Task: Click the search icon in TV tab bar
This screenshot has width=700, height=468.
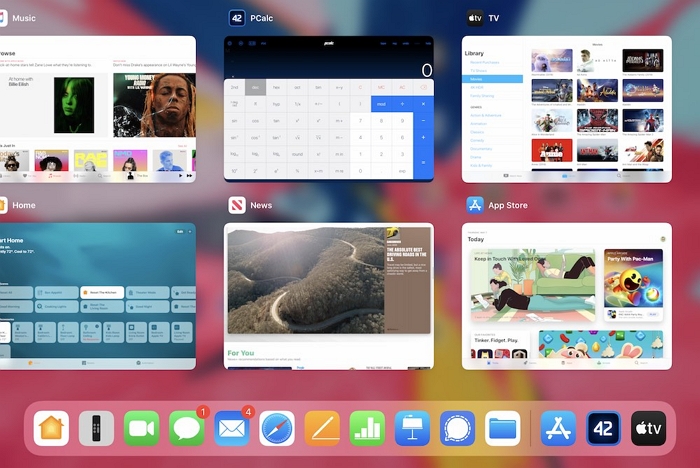Action: [x=619, y=176]
